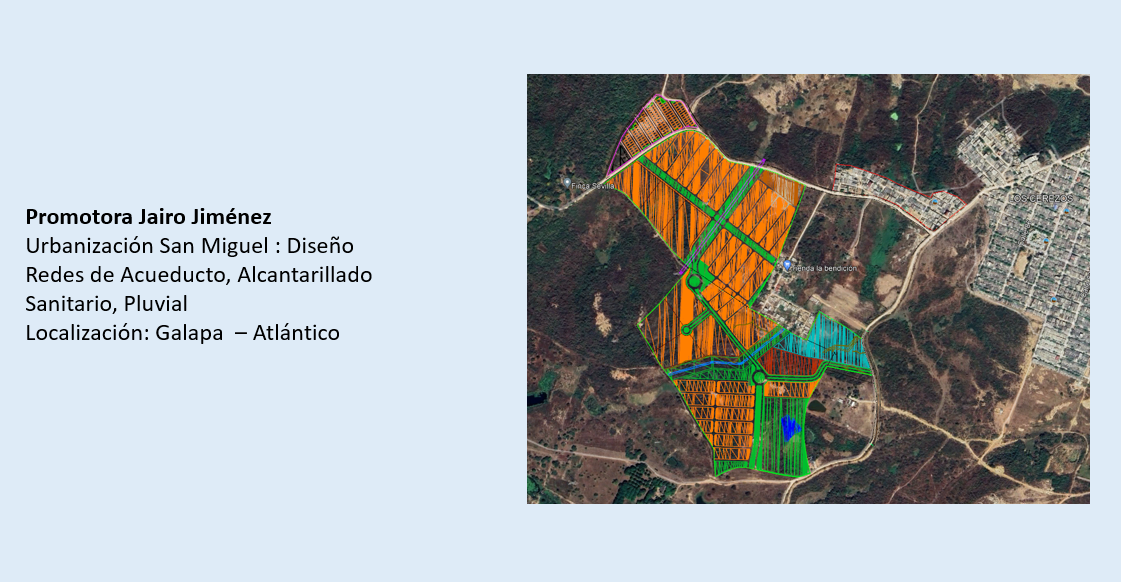Click the 'Localización: Galapa – Atlántico' line

(x=183, y=333)
